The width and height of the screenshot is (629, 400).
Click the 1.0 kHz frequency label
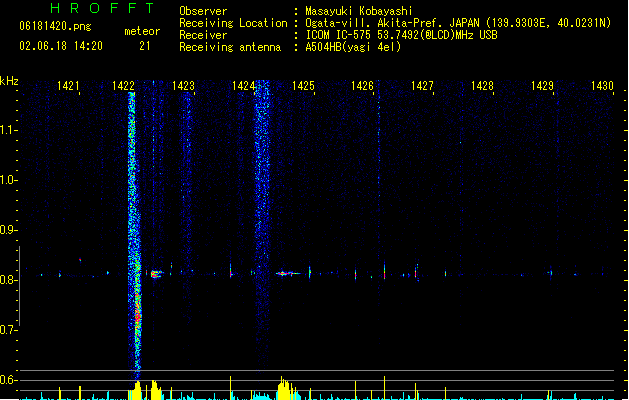pos(8,180)
